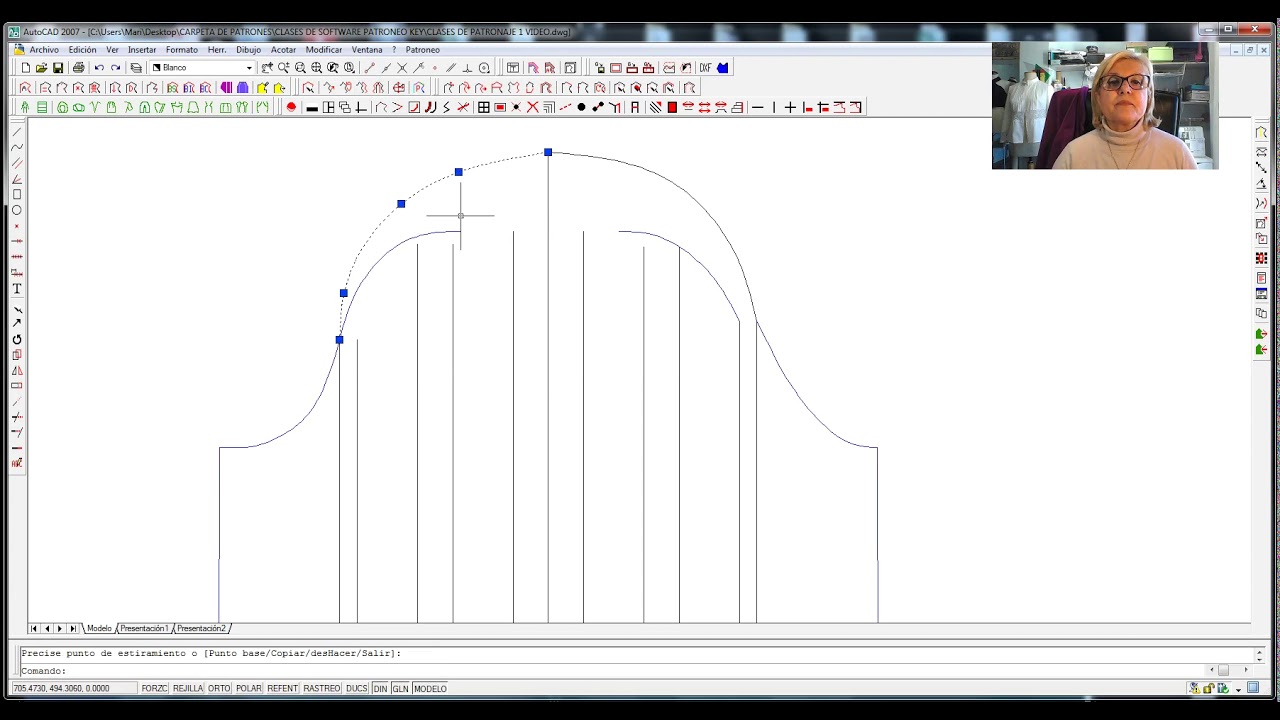Toggle ORTO mode in status bar
The height and width of the screenshot is (720, 1280).
click(x=219, y=688)
